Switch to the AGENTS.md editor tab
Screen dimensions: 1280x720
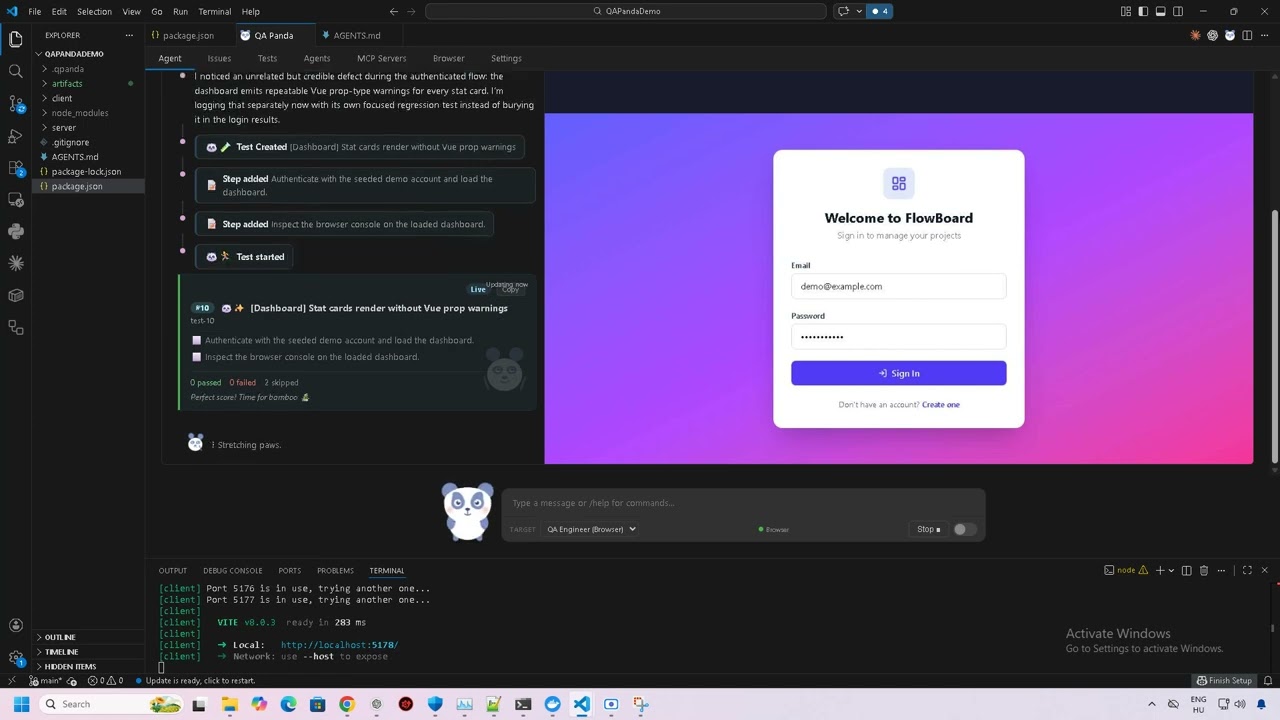coord(356,35)
